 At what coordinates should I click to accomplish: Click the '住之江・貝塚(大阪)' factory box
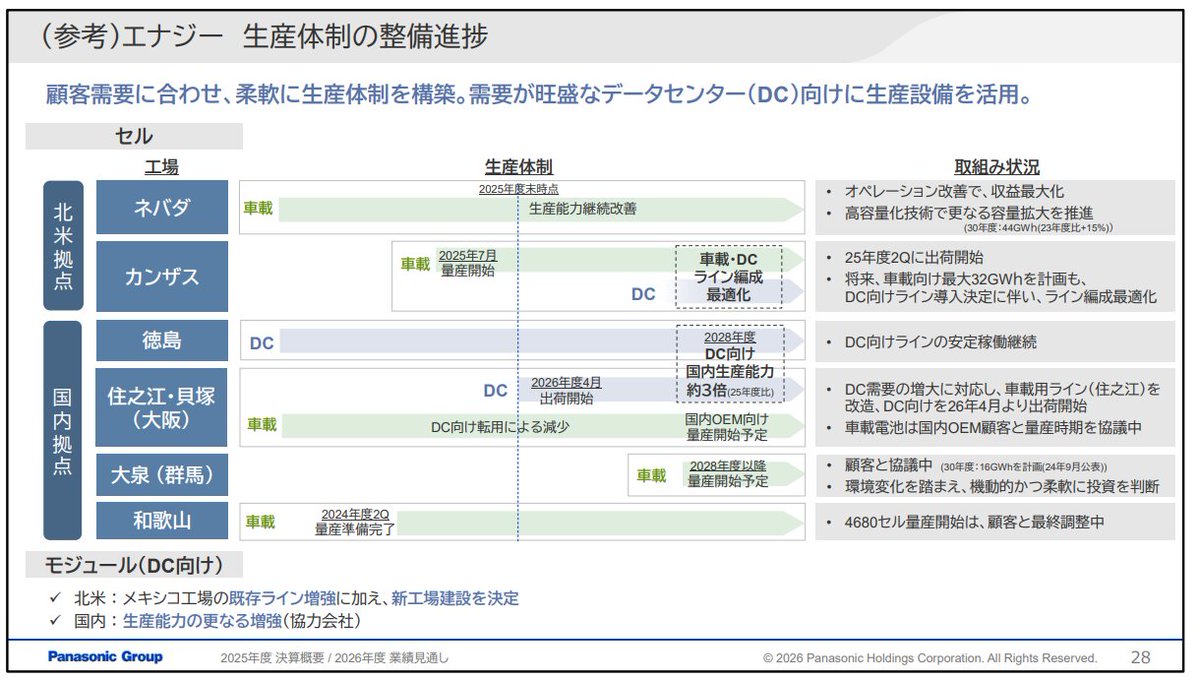[x=162, y=407]
